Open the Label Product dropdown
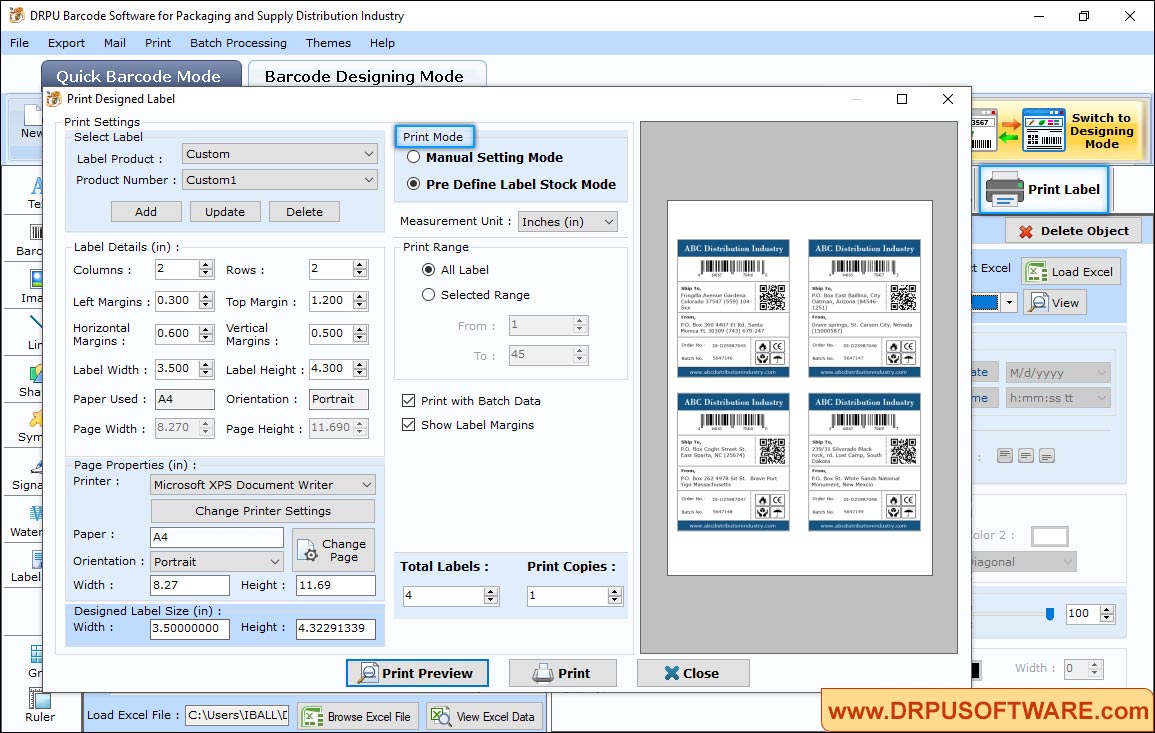Viewport: 1155px width, 733px height. pos(280,154)
